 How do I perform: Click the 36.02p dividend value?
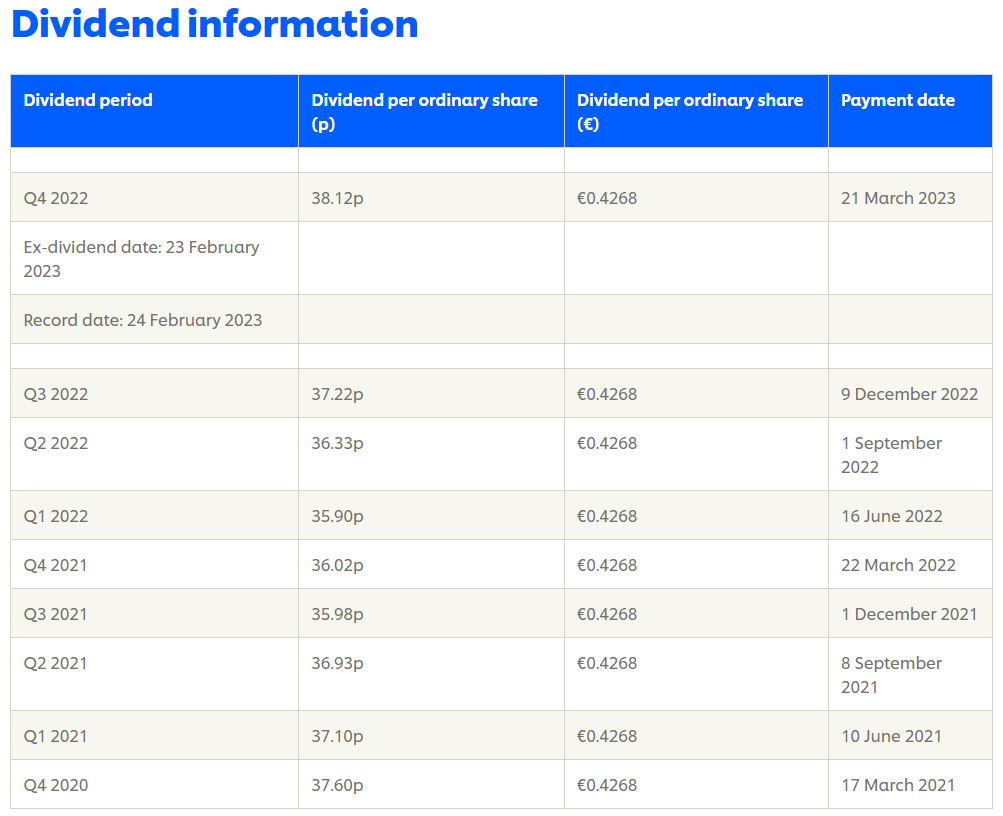(337, 565)
